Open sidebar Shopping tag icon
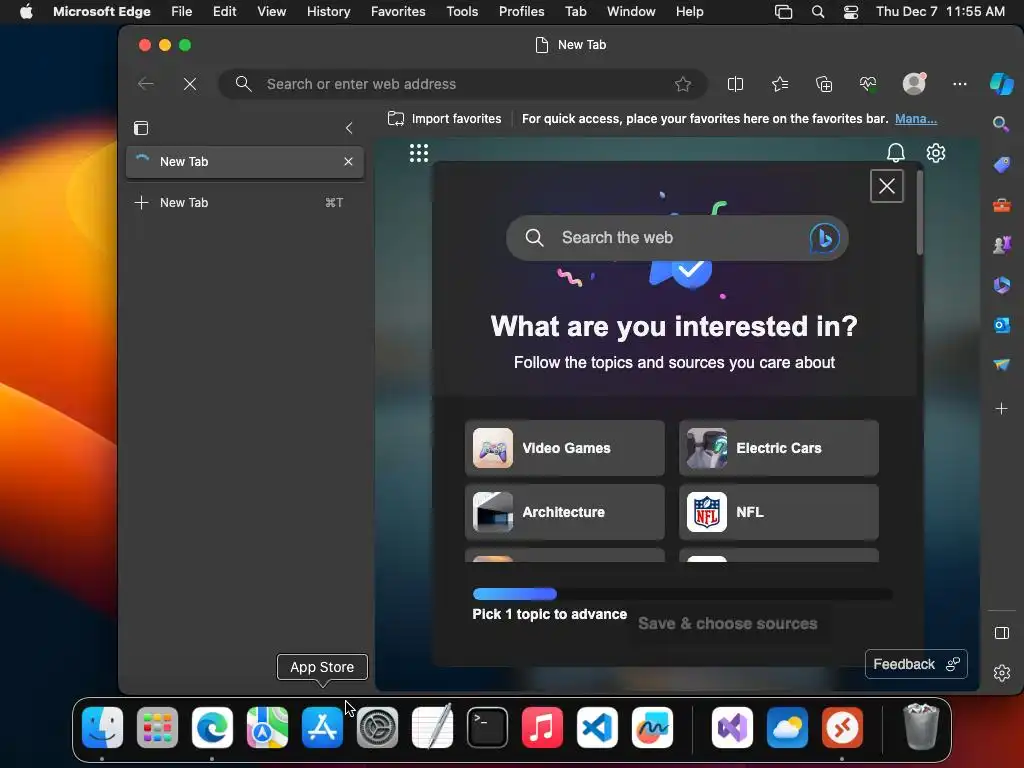This screenshot has height=768, width=1024. 1002,165
